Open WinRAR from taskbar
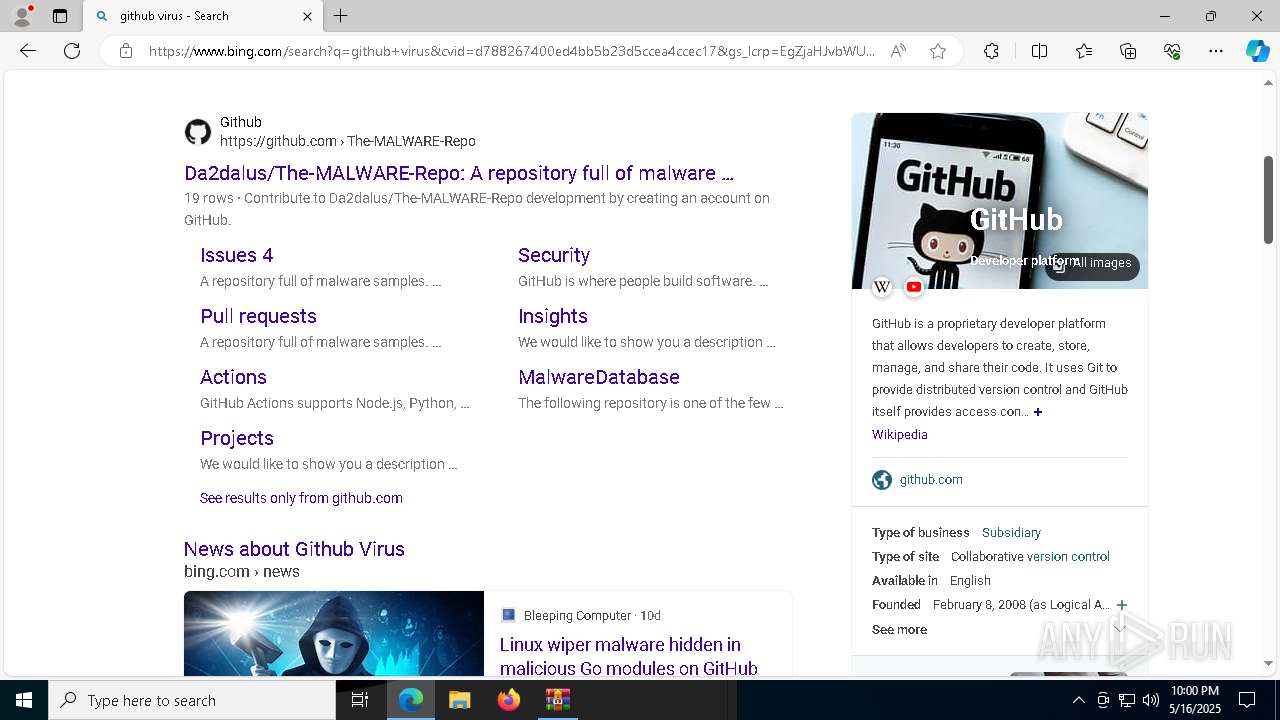Viewport: 1280px width, 720px height. click(x=558, y=700)
